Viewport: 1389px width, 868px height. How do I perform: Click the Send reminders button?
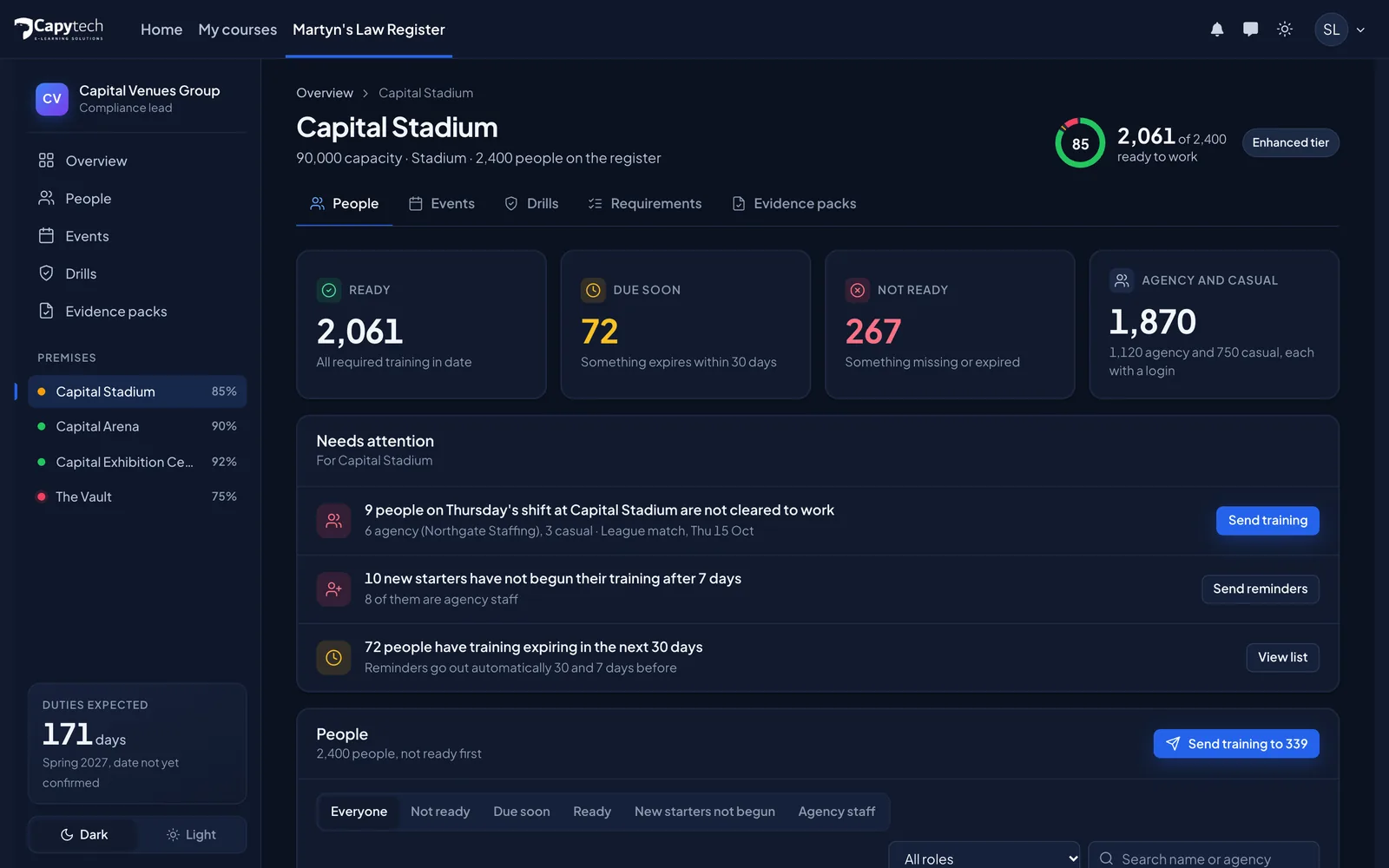[1261, 589]
